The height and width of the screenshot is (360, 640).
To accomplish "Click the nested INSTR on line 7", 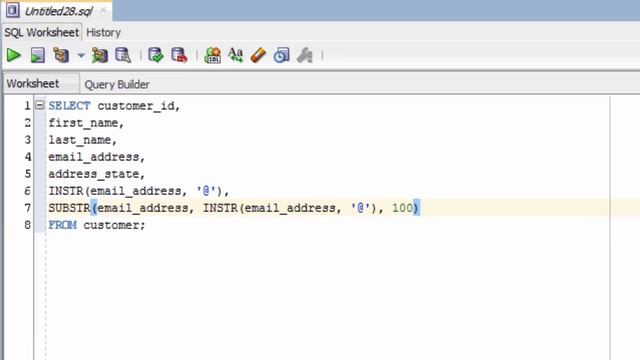I will 220,208.
